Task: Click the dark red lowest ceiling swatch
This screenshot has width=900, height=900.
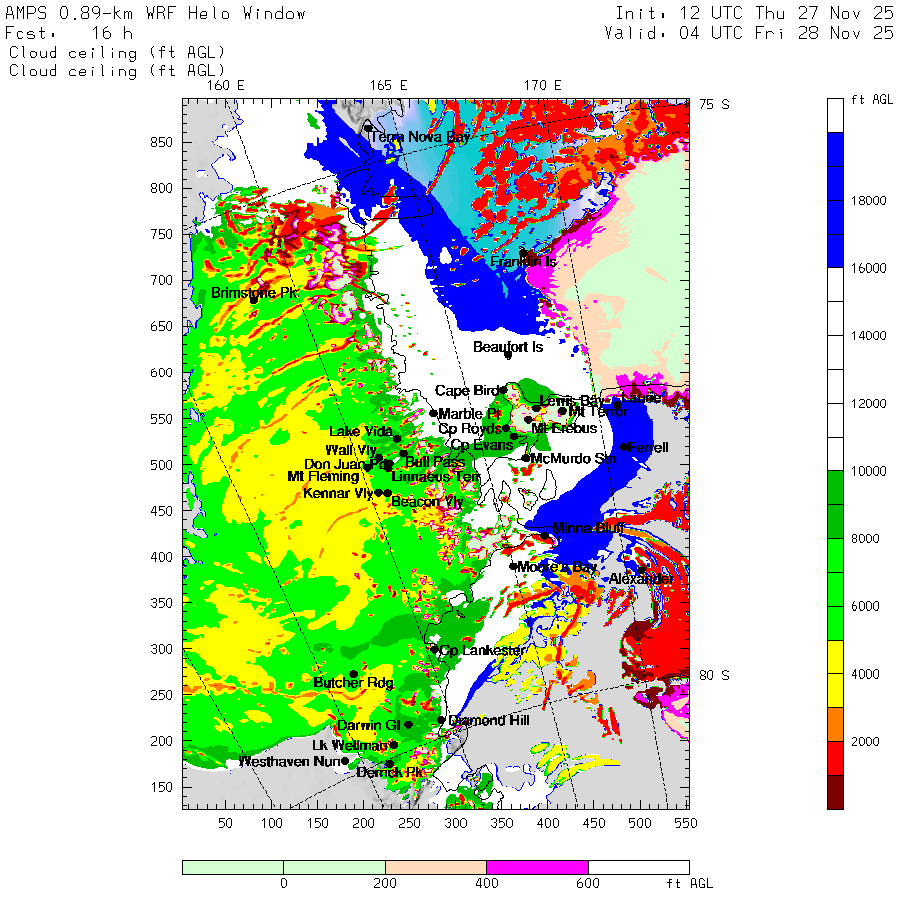Action: coord(835,792)
